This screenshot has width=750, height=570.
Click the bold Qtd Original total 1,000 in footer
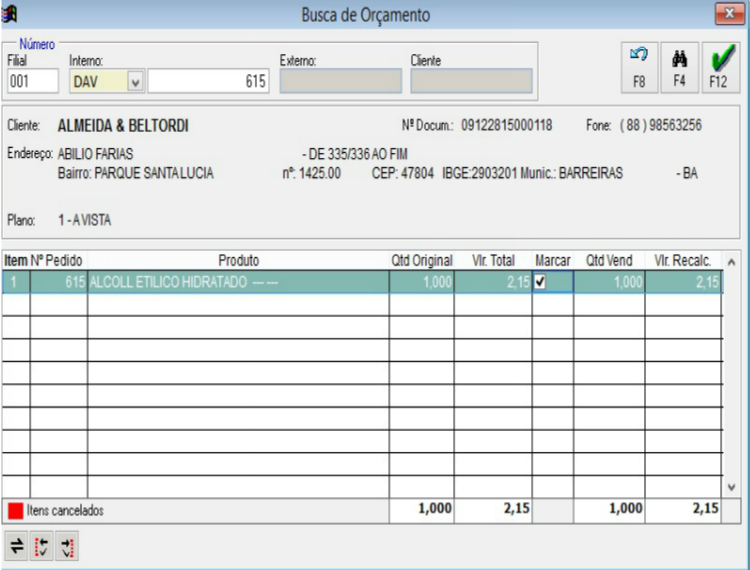[435, 508]
